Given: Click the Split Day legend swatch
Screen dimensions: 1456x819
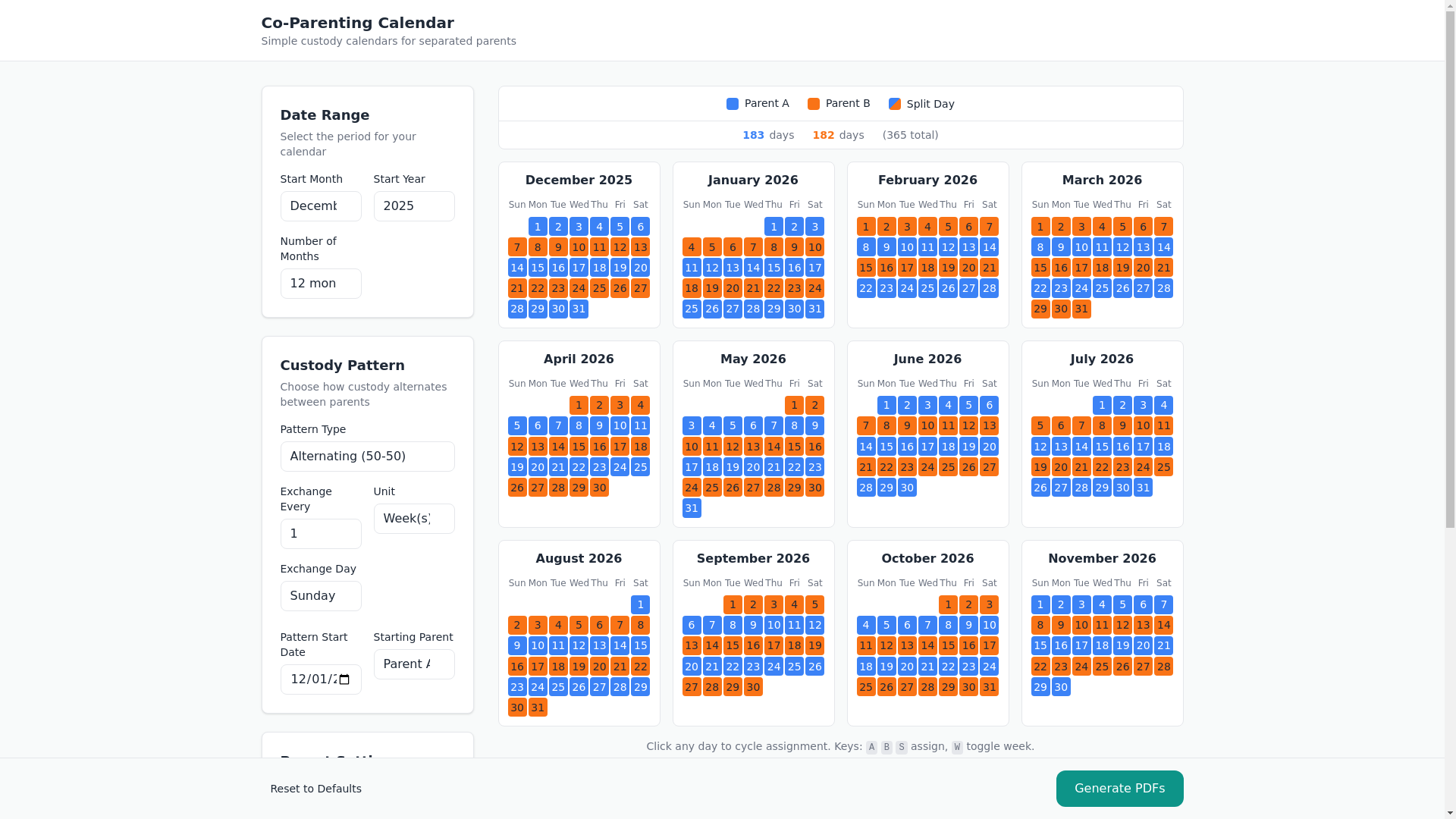Looking at the screenshot, I should coord(894,104).
